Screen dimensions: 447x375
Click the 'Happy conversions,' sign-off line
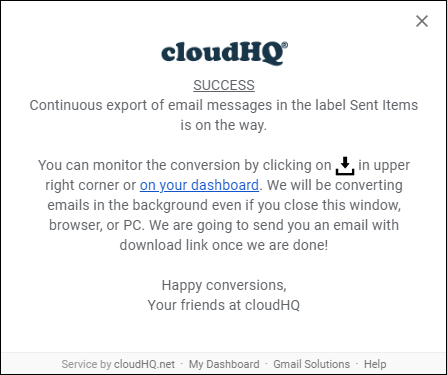click(224, 286)
